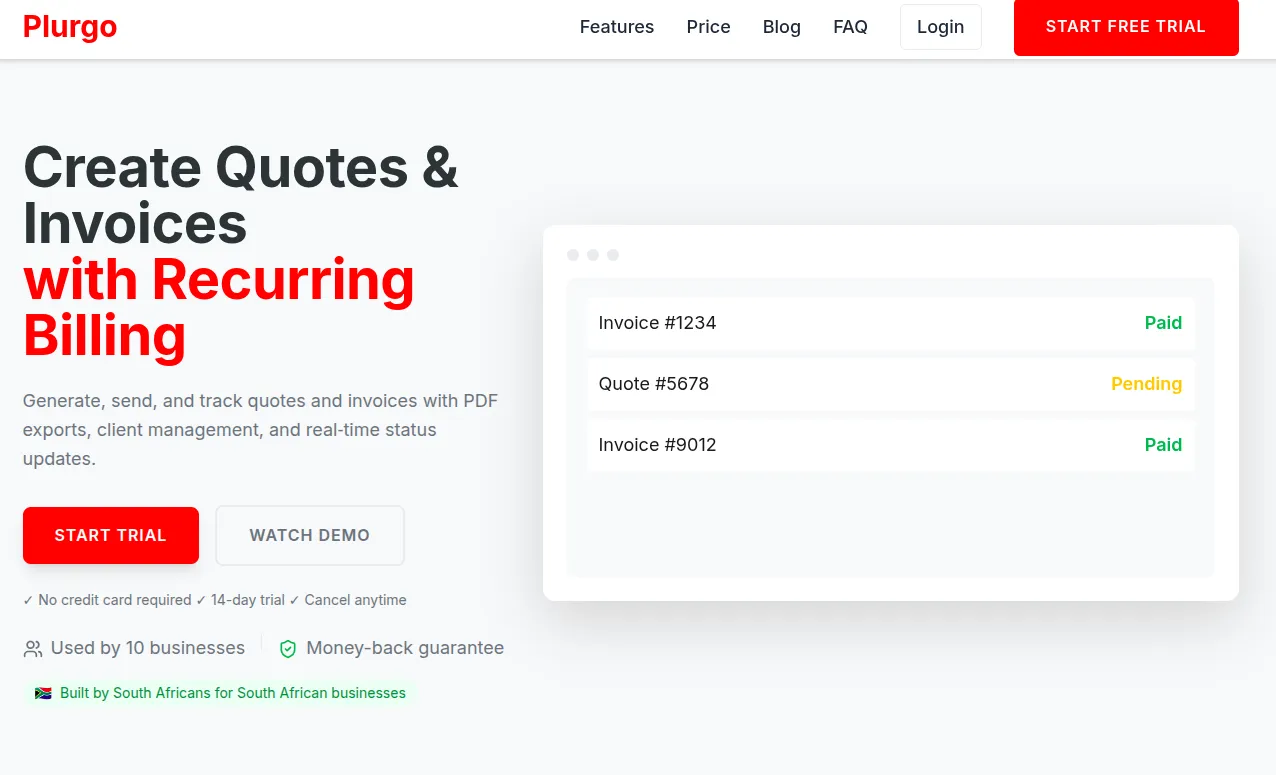Select the FAQ navigation item
This screenshot has width=1276, height=775.
(x=850, y=27)
